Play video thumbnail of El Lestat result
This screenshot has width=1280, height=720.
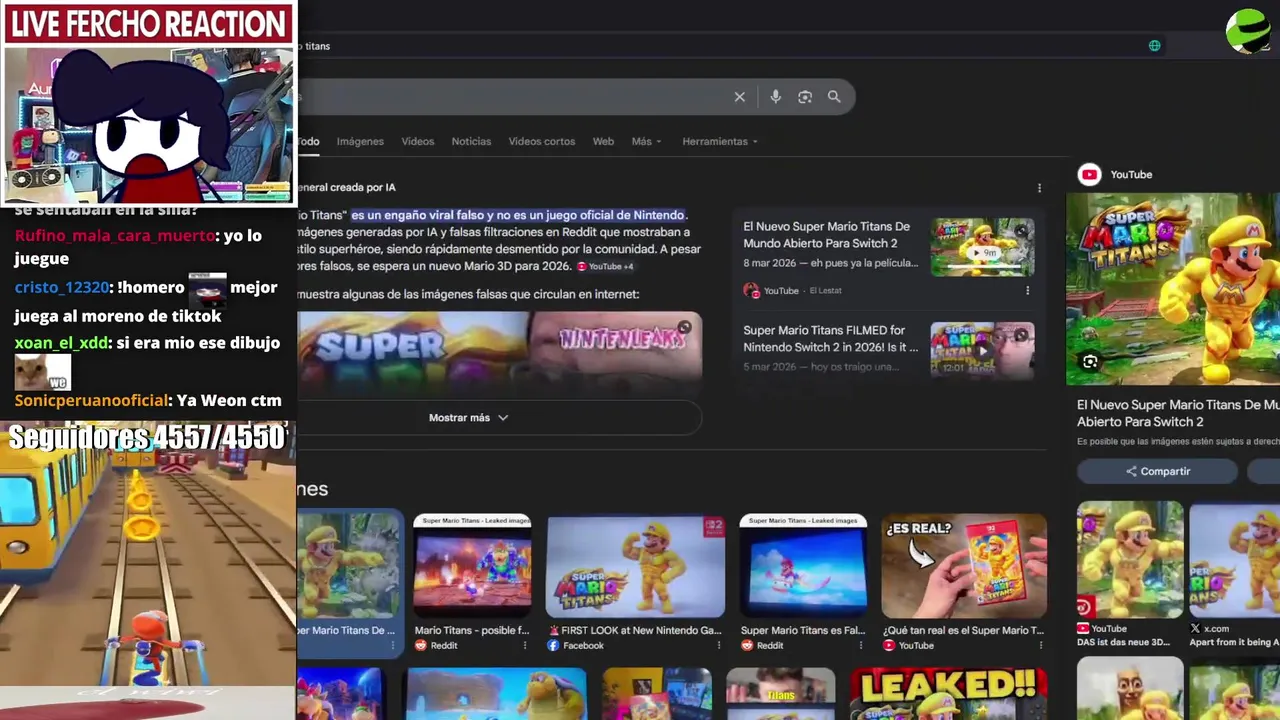983,246
